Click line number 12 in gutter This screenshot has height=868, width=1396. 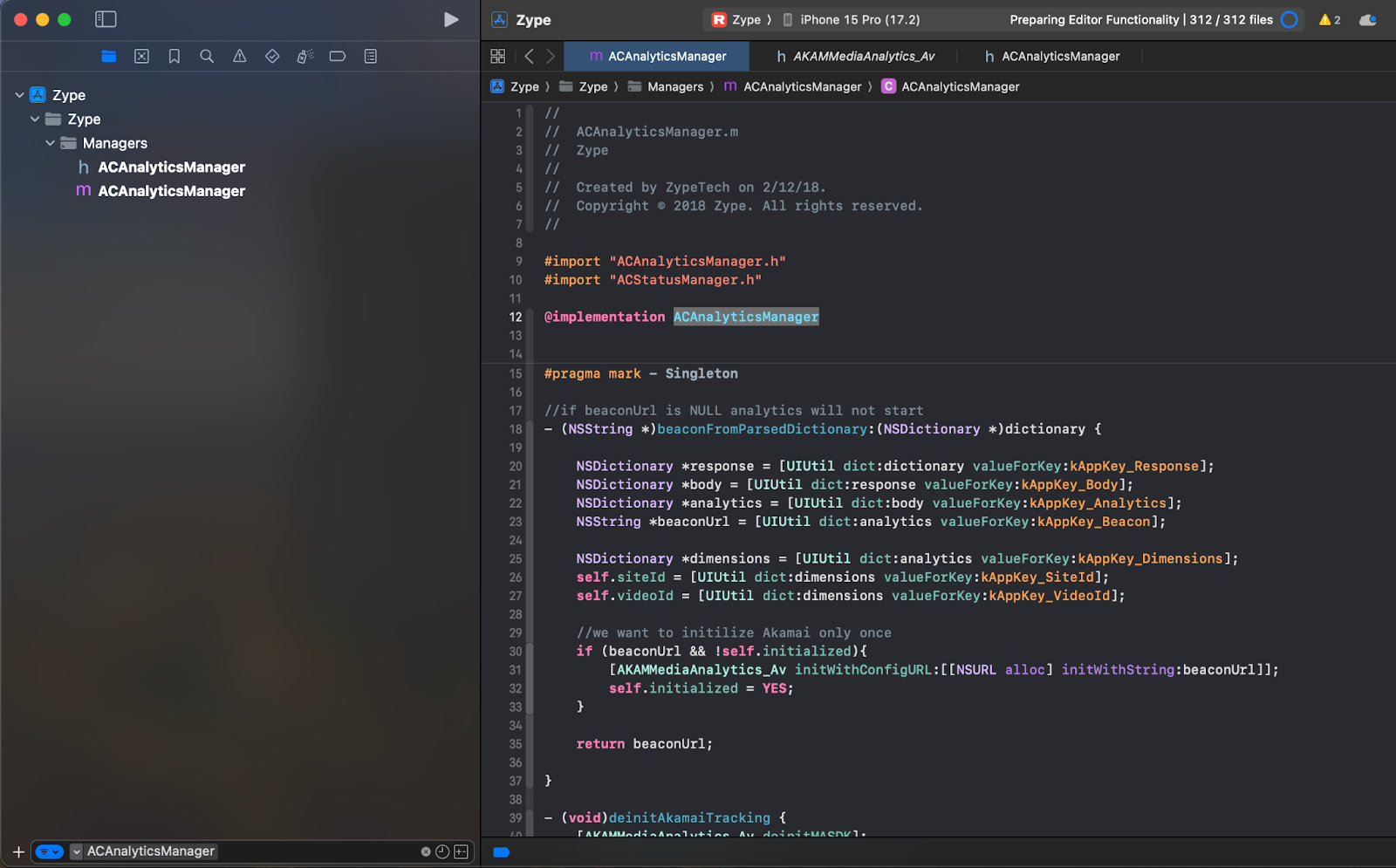click(x=516, y=317)
